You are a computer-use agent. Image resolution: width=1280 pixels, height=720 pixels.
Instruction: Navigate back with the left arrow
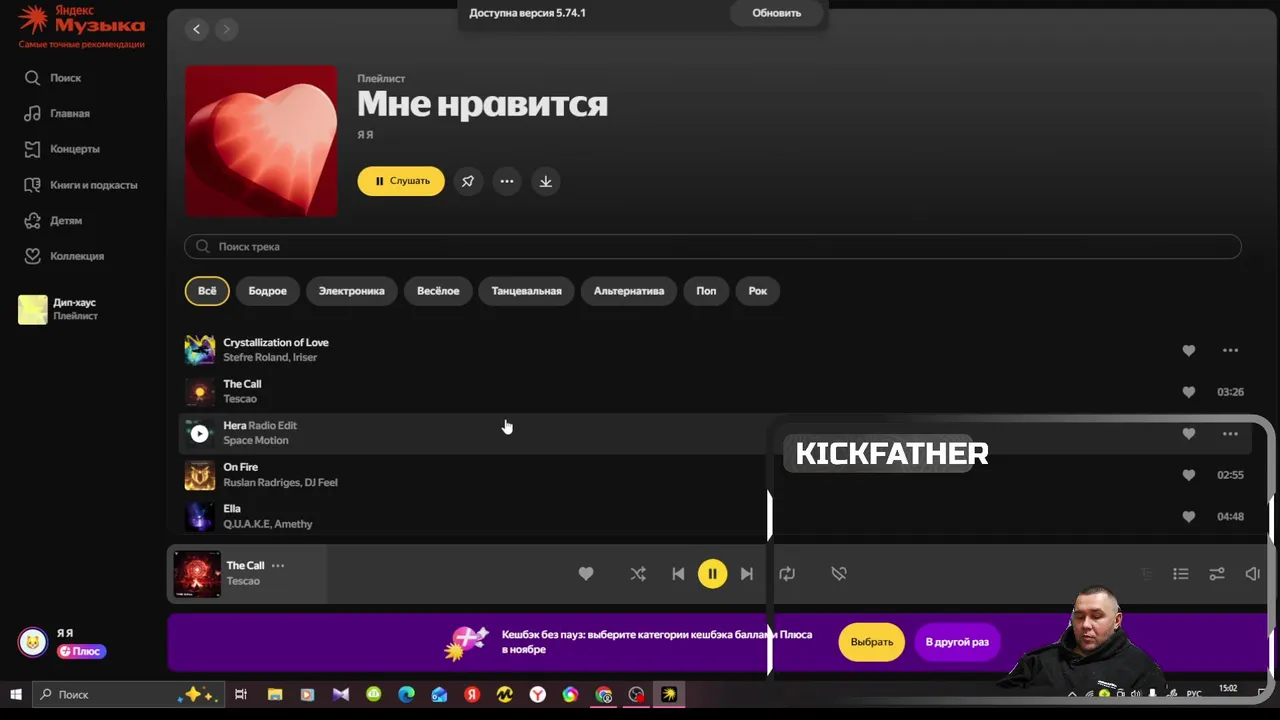click(196, 29)
